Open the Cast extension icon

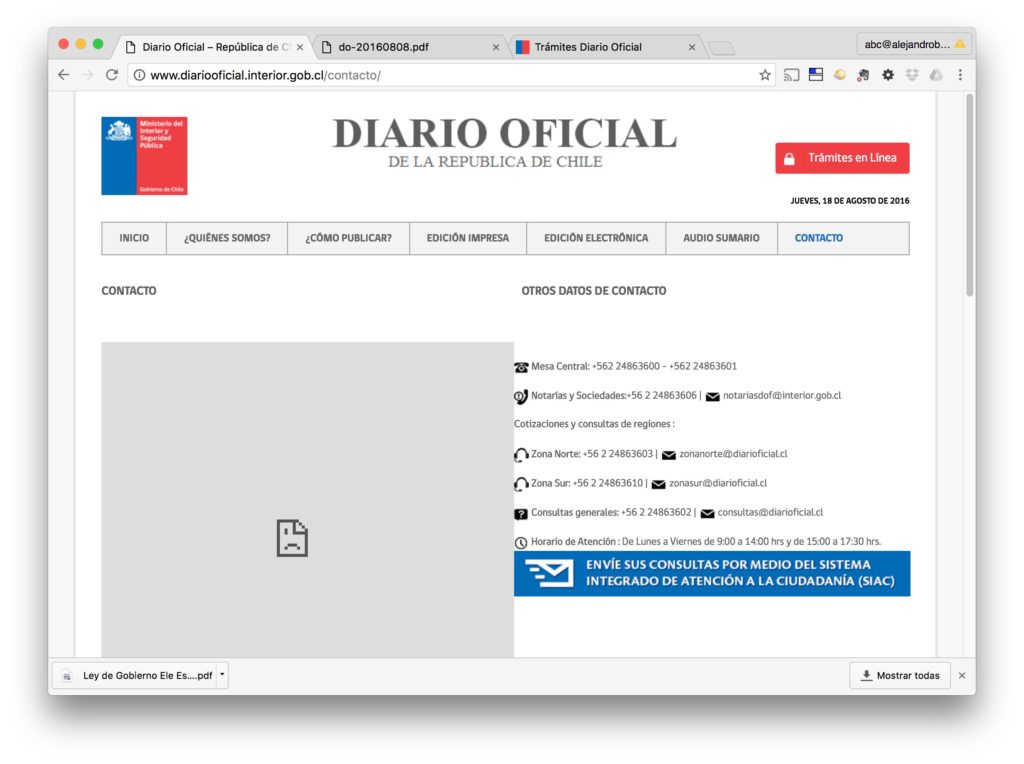pos(792,75)
